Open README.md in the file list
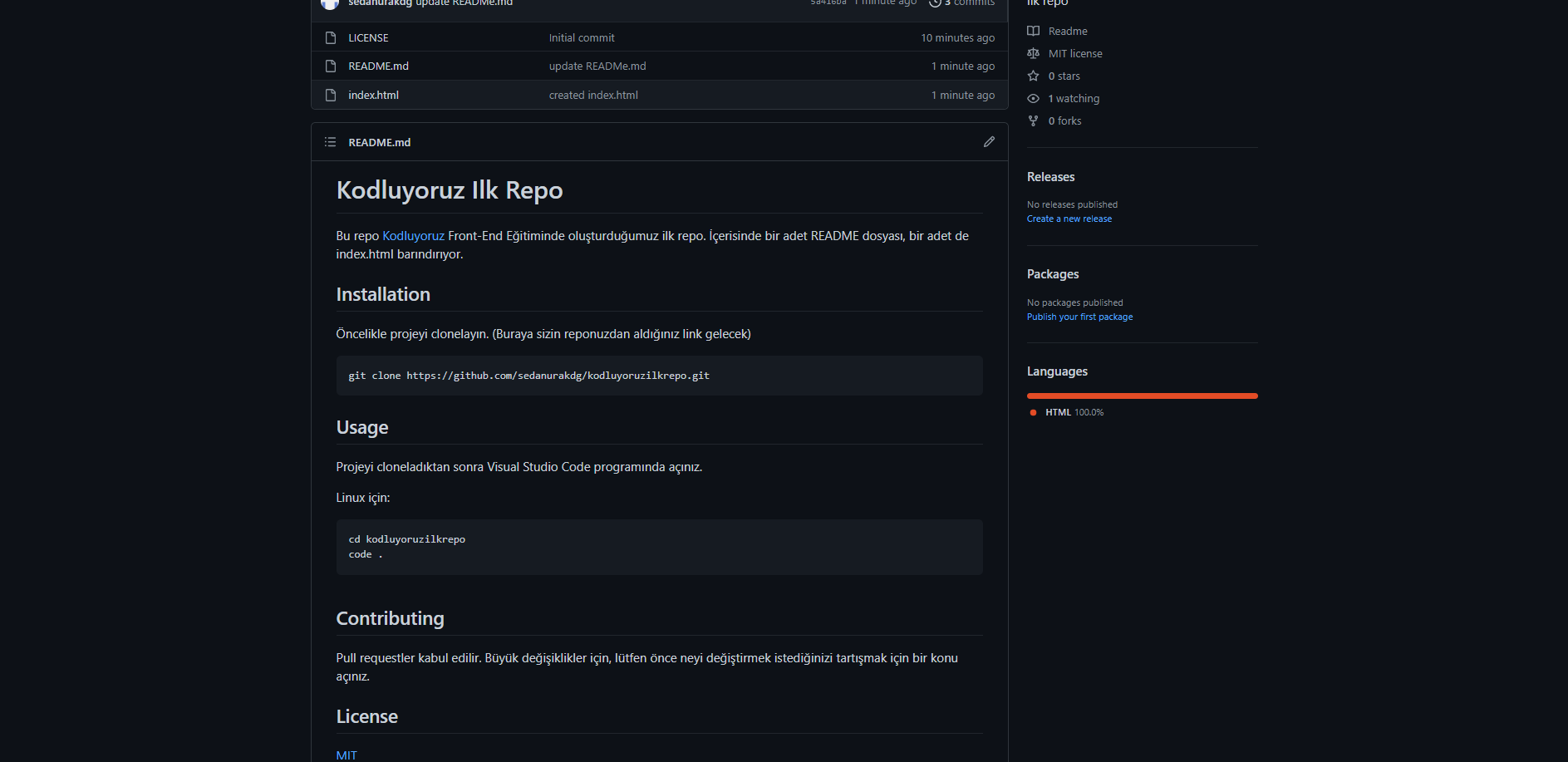 378,66
